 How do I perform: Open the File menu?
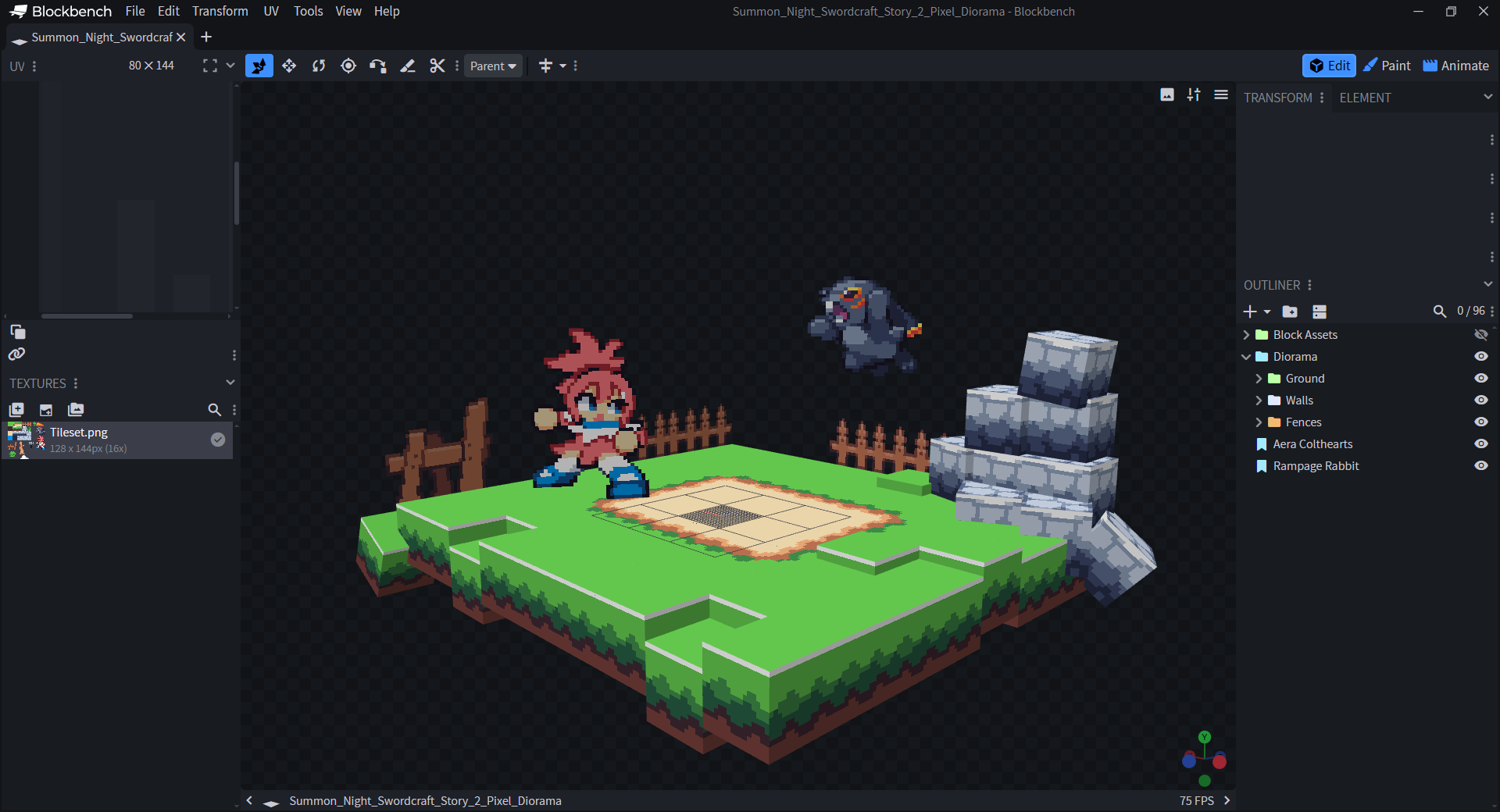[x=135, y=11]
